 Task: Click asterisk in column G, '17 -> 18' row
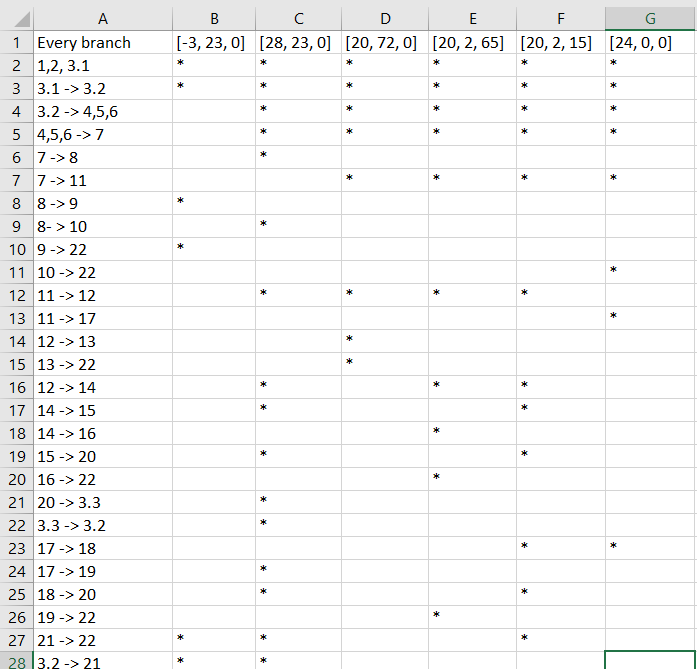coord(613,545)
